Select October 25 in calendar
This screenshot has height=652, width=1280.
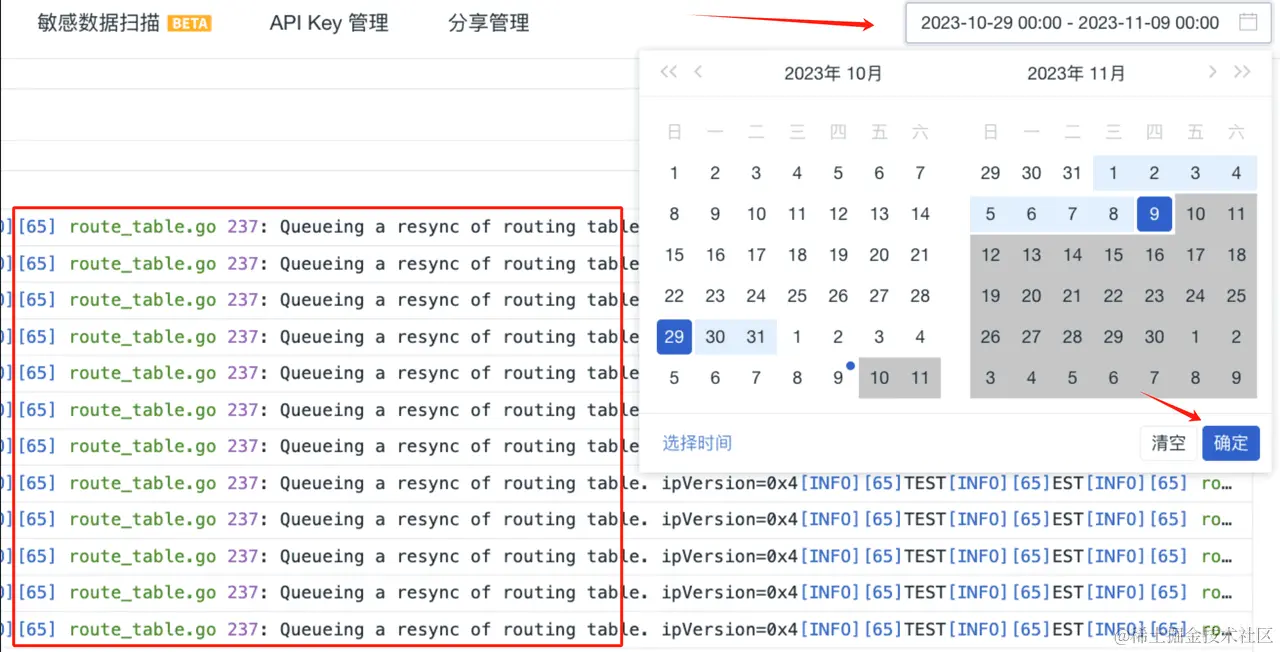coord(797,296)
